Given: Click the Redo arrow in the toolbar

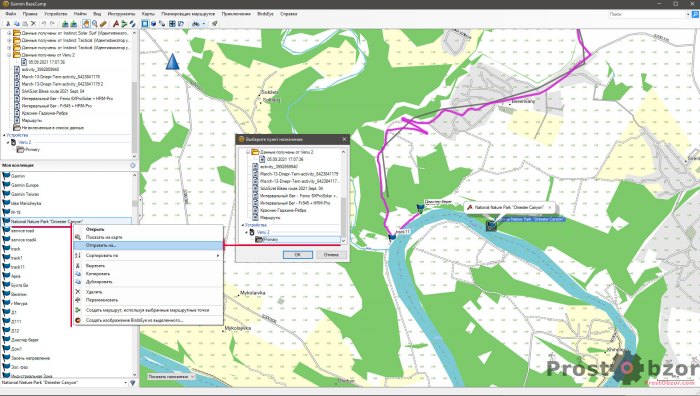Looking at the screenshot, I should pyautogui.click(x=52, y=24).
